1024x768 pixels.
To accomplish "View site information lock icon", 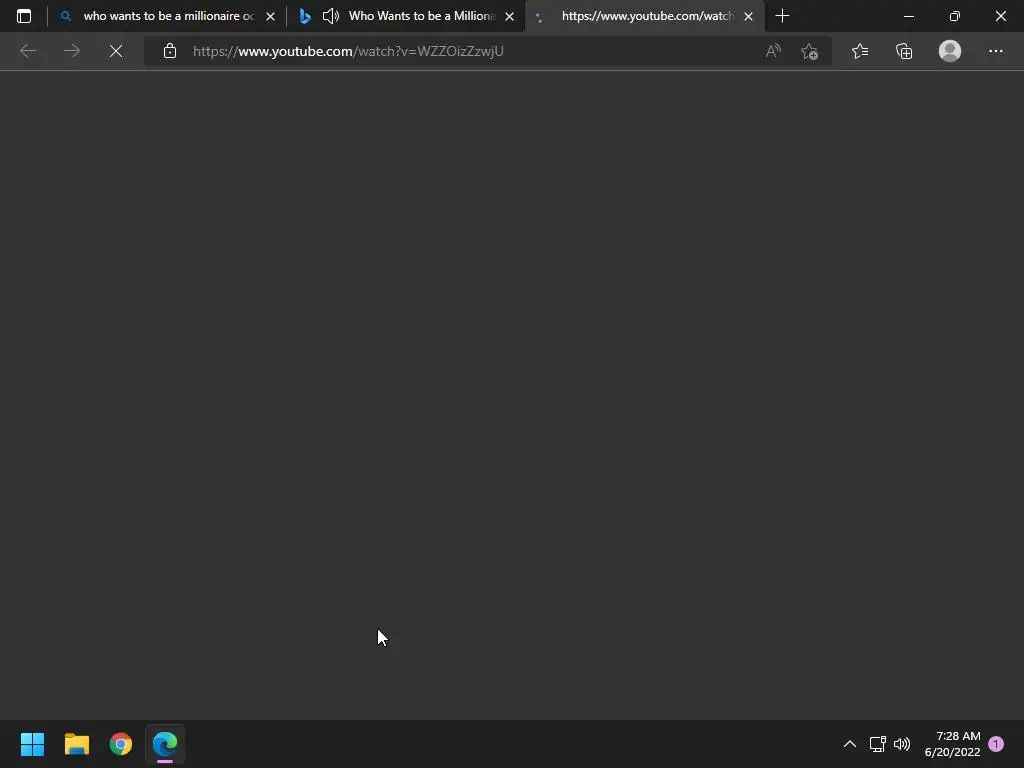I will click(170, 51).
